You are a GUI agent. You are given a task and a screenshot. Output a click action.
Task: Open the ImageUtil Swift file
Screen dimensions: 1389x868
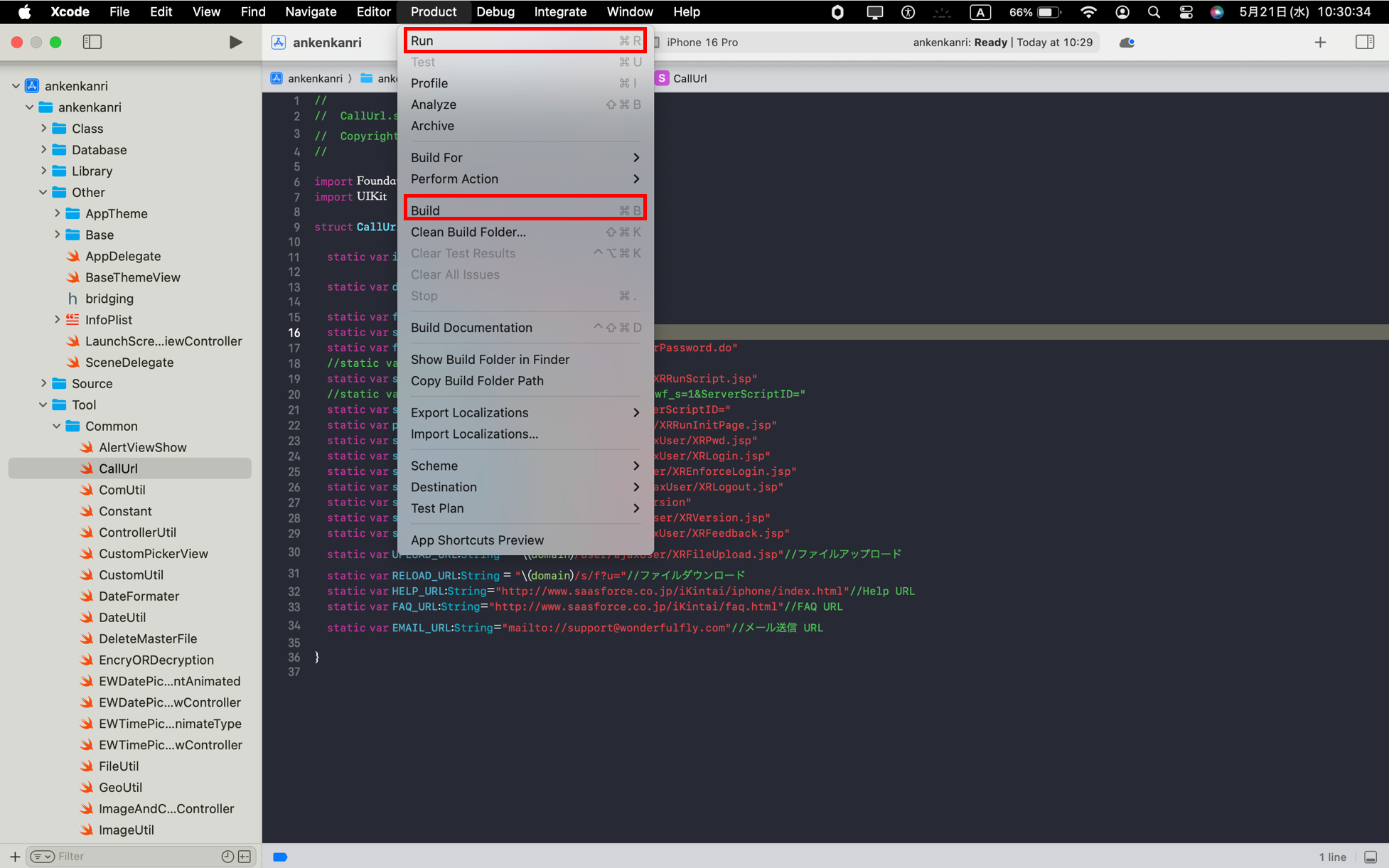coord(126,830)
